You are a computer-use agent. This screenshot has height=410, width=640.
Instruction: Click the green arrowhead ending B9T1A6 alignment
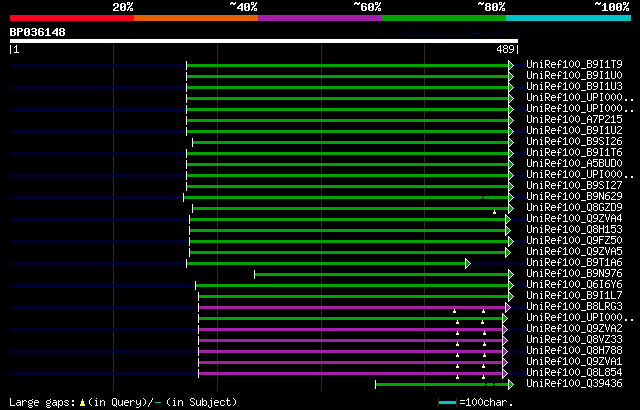pos(468,264)
